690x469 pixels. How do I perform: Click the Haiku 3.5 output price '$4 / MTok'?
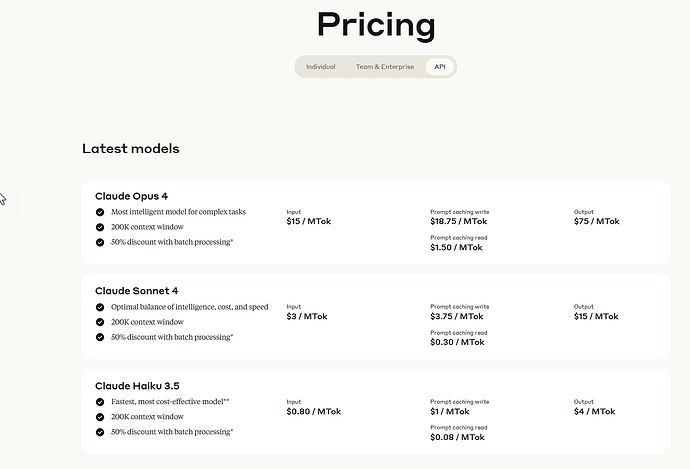coord(595,411)
